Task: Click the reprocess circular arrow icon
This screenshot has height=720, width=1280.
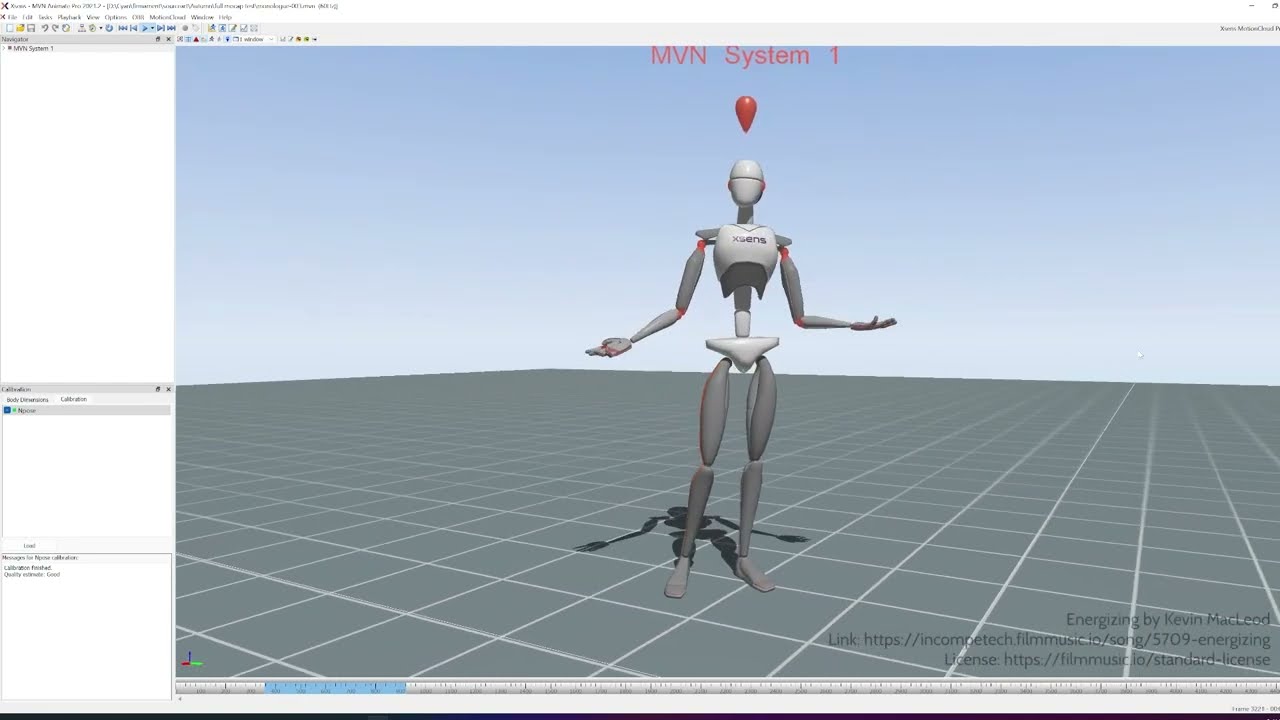Action: [66, 28]
